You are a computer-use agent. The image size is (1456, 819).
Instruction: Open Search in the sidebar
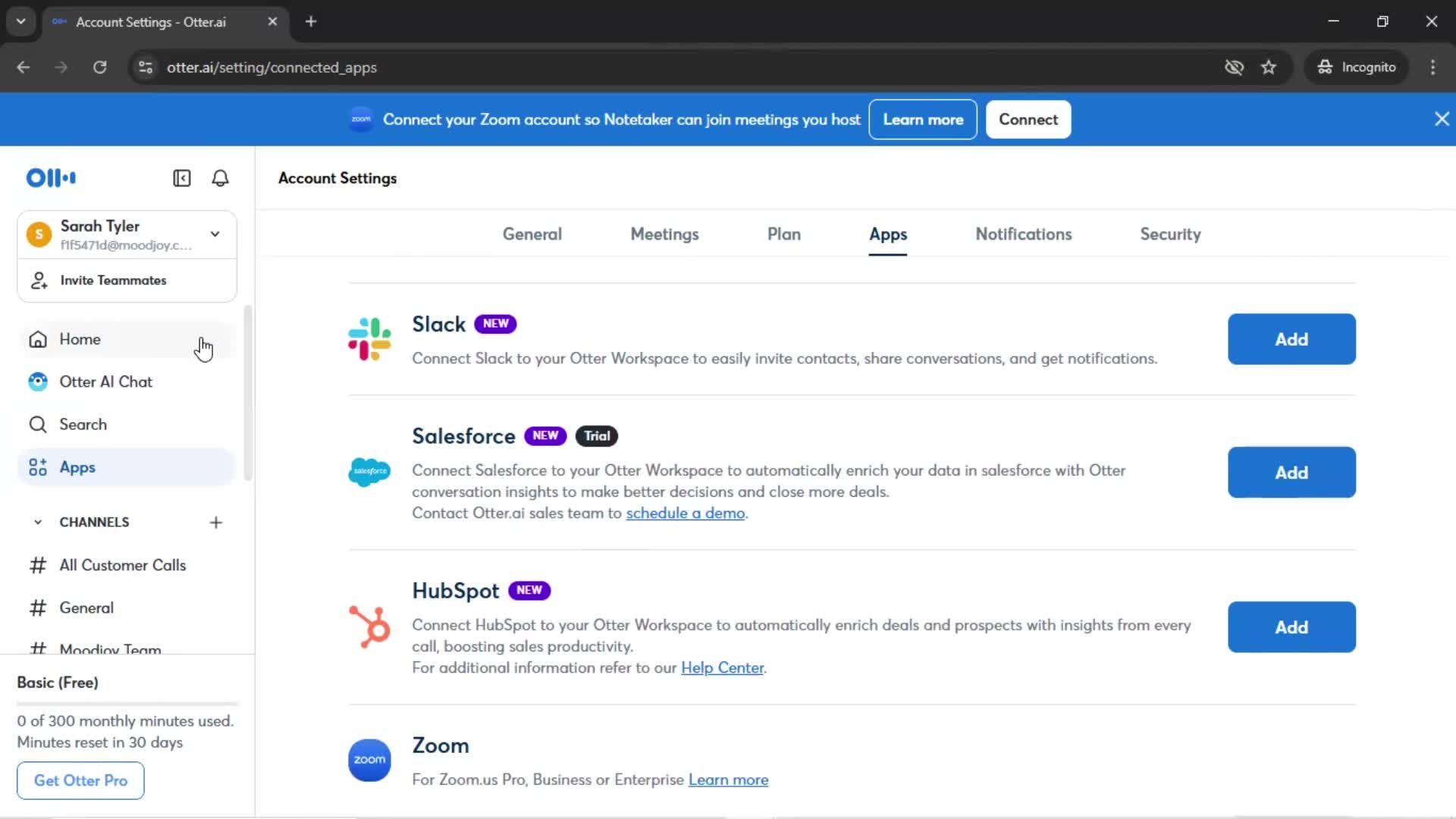click(127, 425)
